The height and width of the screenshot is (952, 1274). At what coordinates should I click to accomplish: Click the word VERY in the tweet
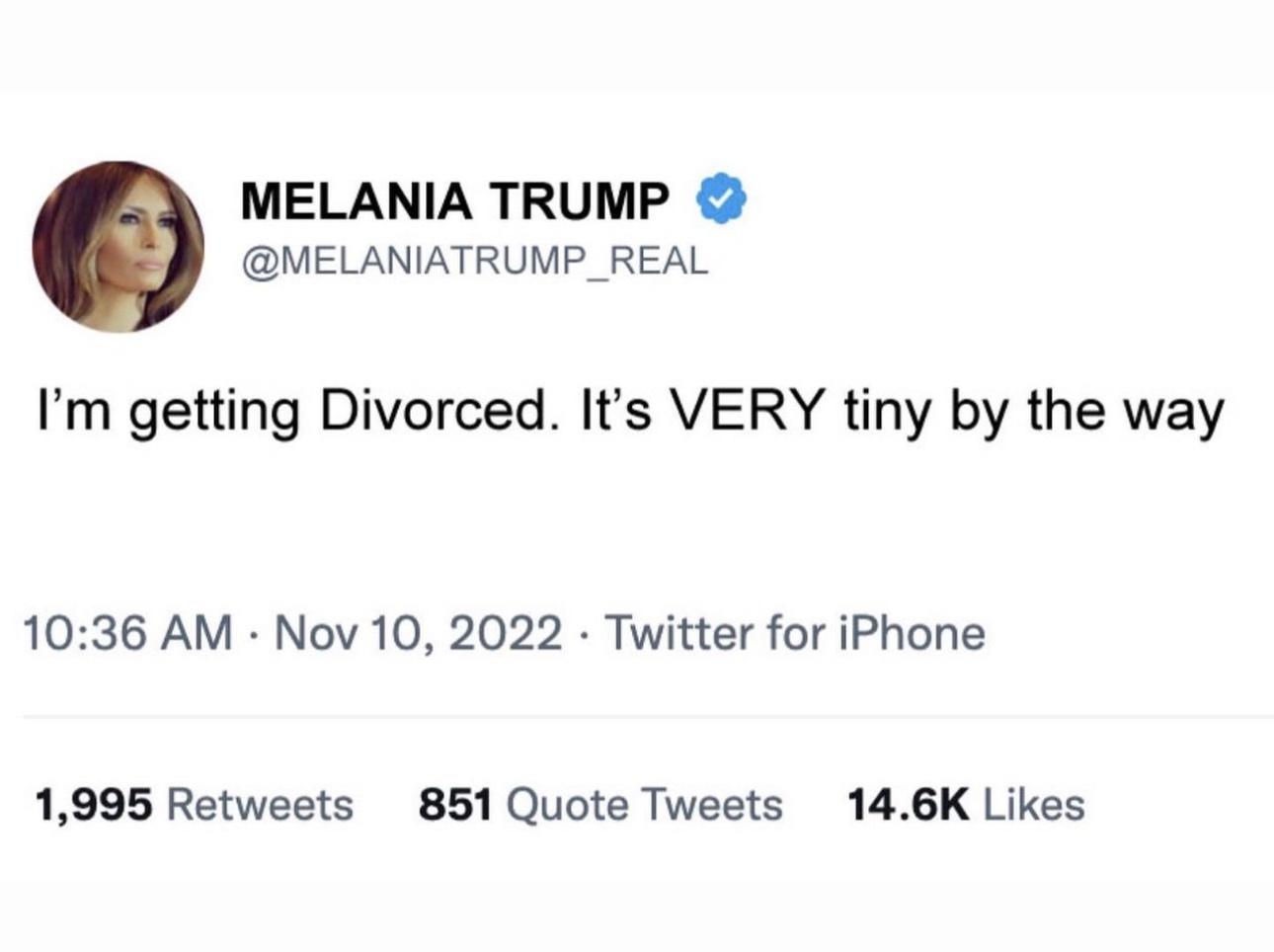(x=747, y=409)
